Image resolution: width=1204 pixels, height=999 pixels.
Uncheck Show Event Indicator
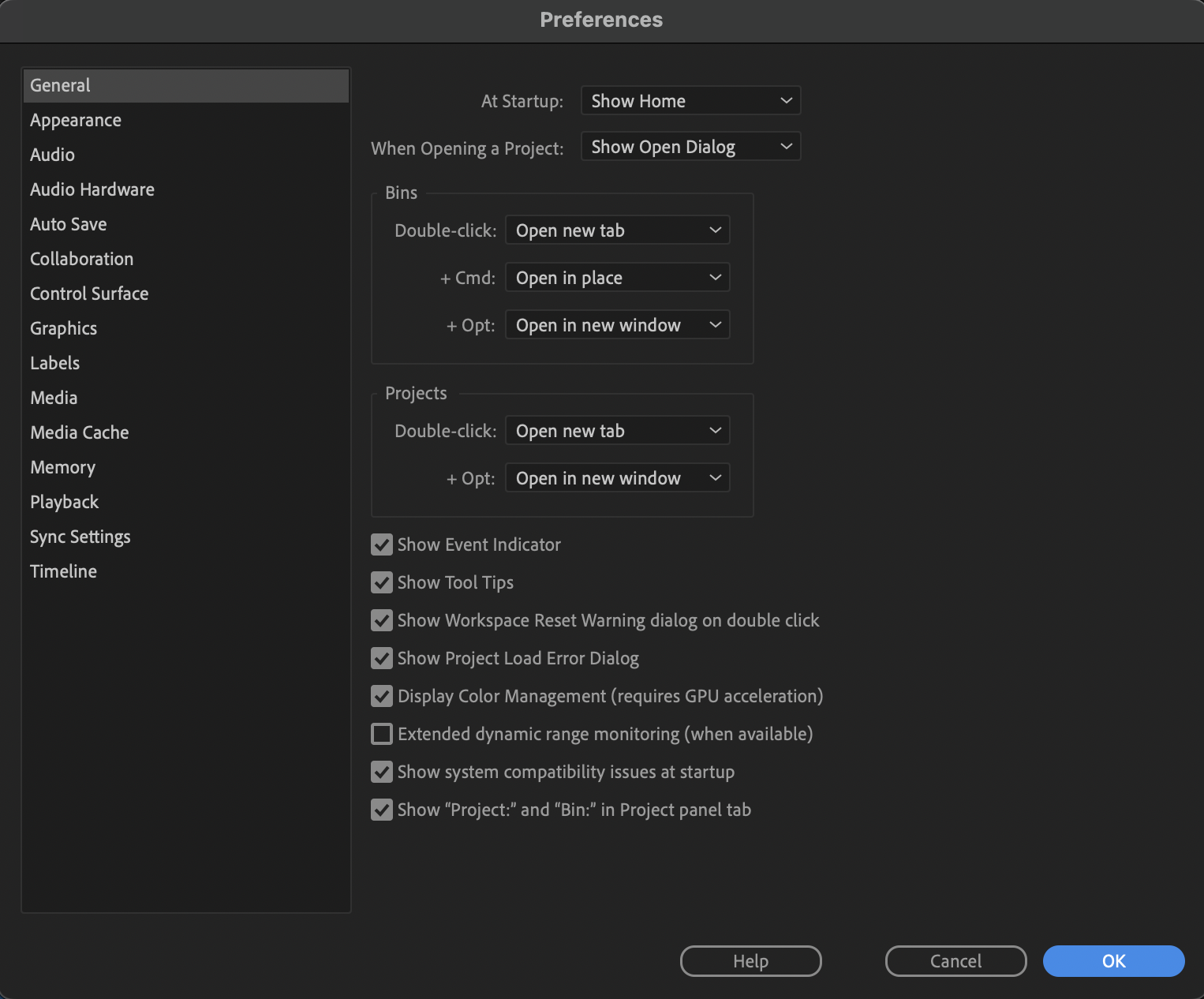pyautogui.click(x=381, y=544)
